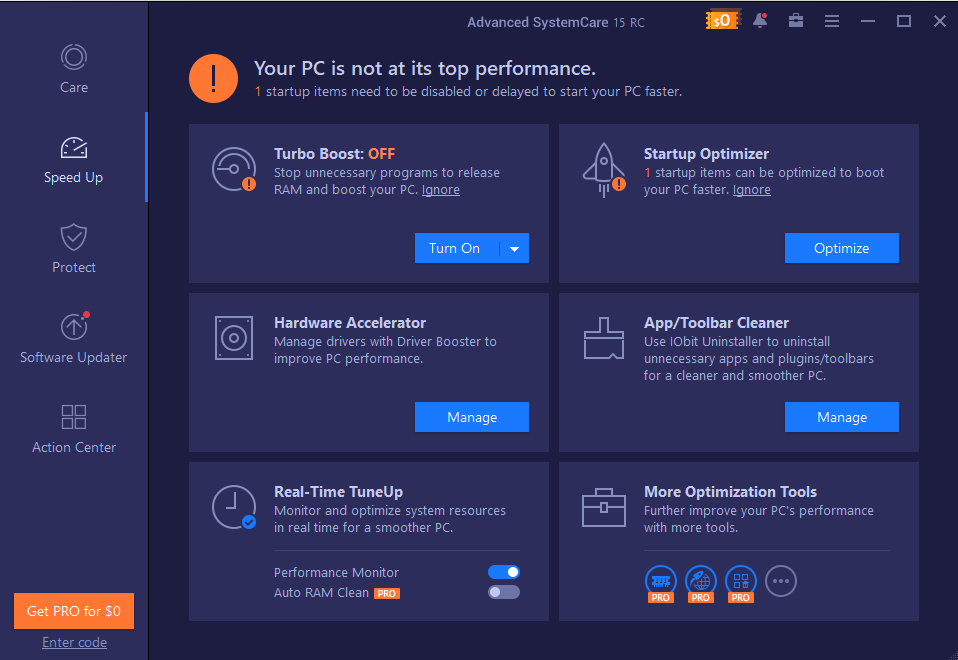Screen dimensions: 958x660
Task: Click the 'Startup Optimizer' heading
Action: [x=706, y=153]
